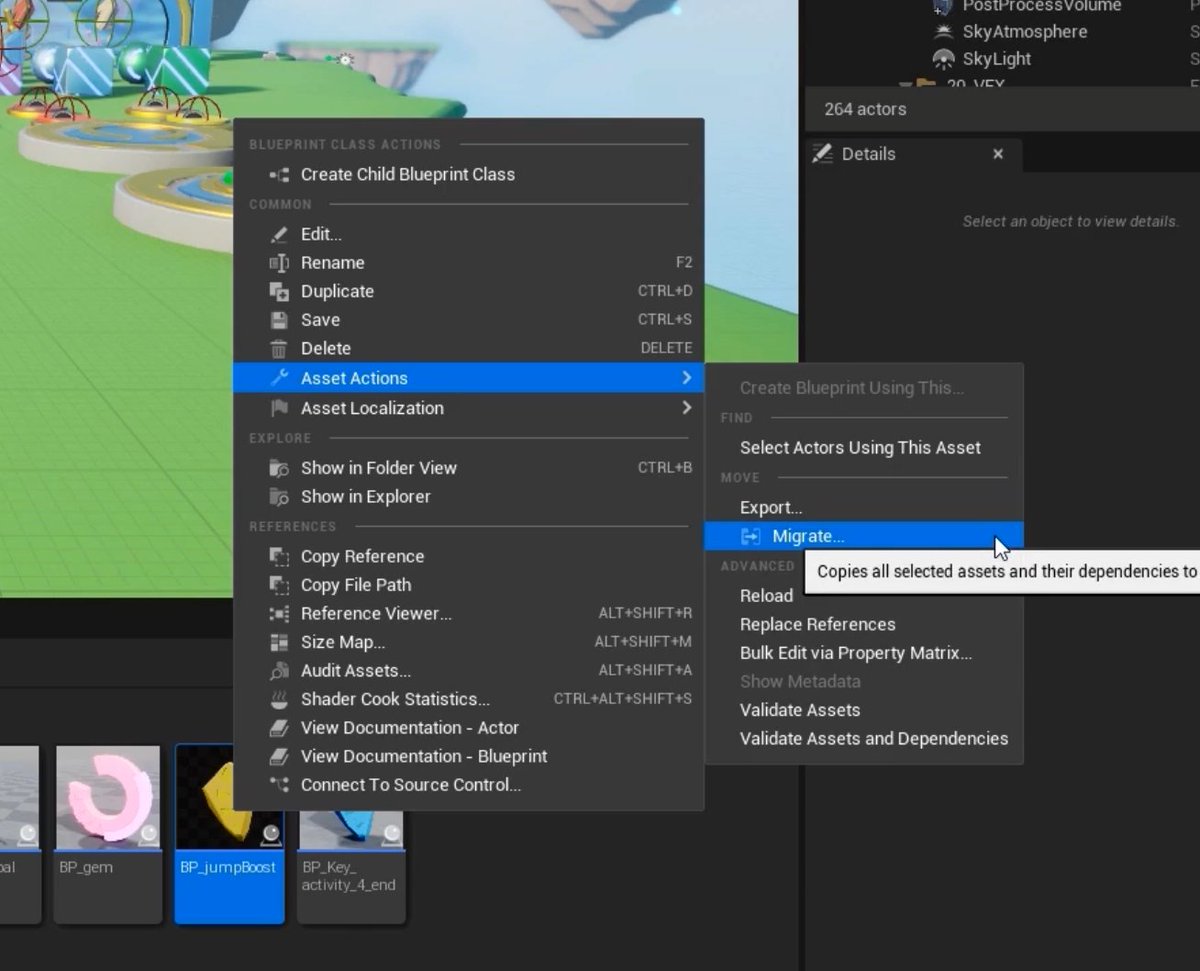This screenshot has height=971, width=1200.
Task: Click the SkyAtmosphere actor icon in outliner
Action: [x=943, y=32]
